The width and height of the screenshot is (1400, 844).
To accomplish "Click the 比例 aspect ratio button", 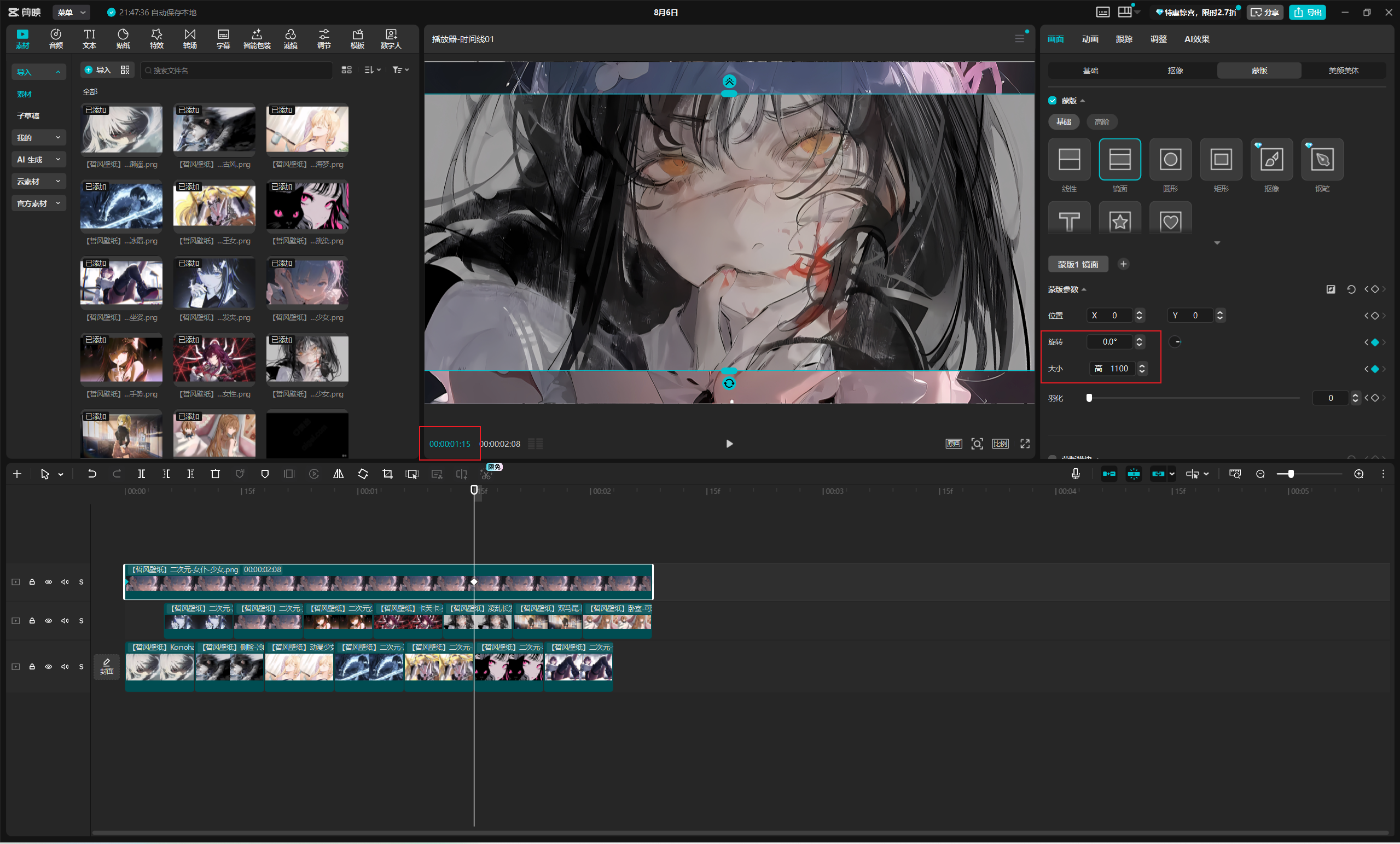I will tap(1000, 444).
